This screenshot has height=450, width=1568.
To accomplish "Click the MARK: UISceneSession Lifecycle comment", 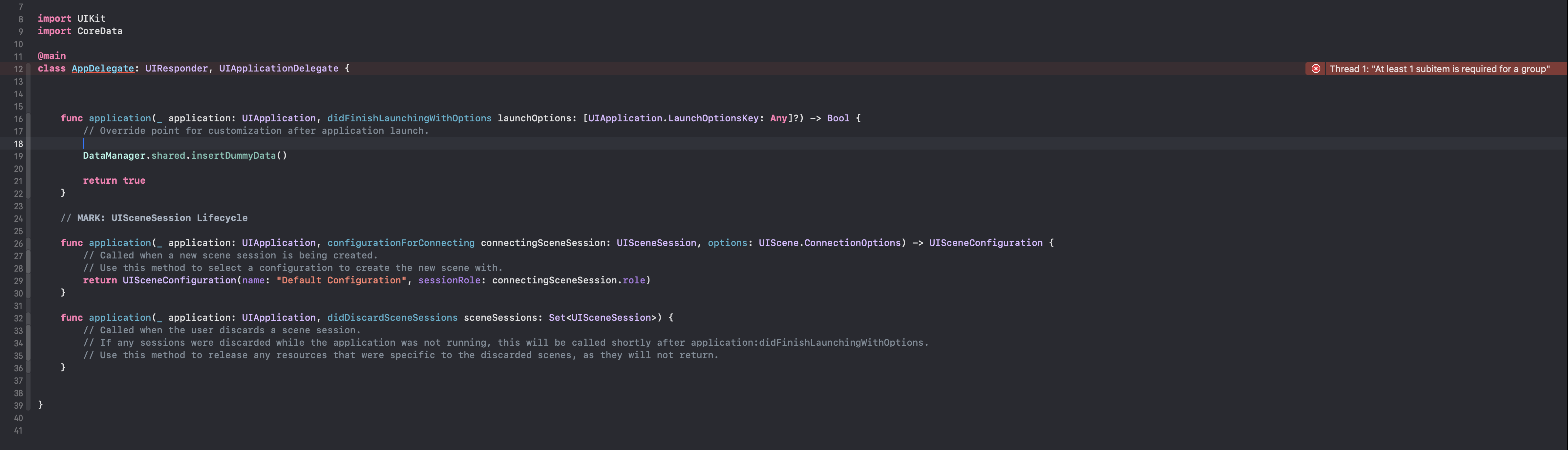I will 154,218.
